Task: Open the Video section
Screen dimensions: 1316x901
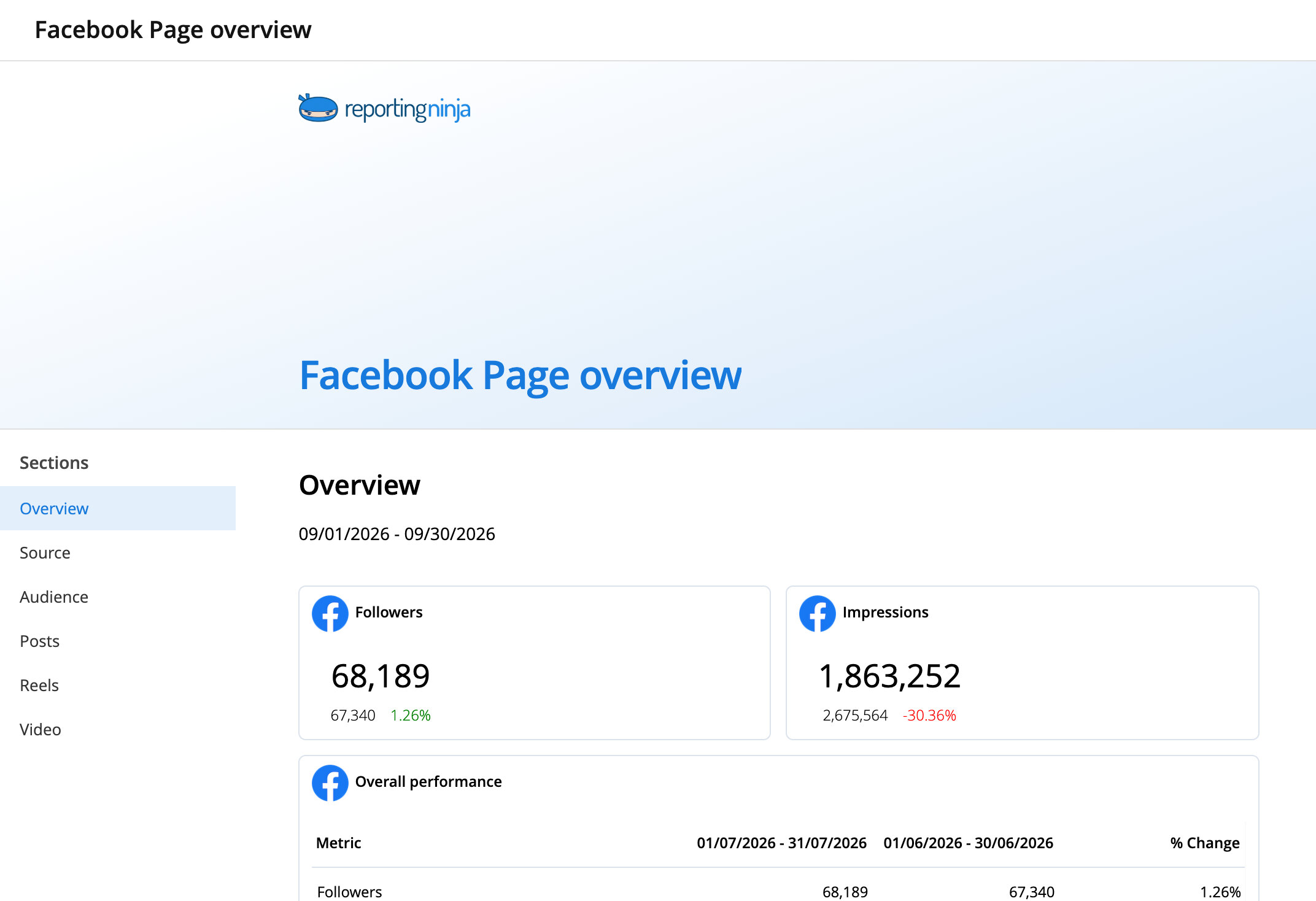Action: tap(118, 729)
